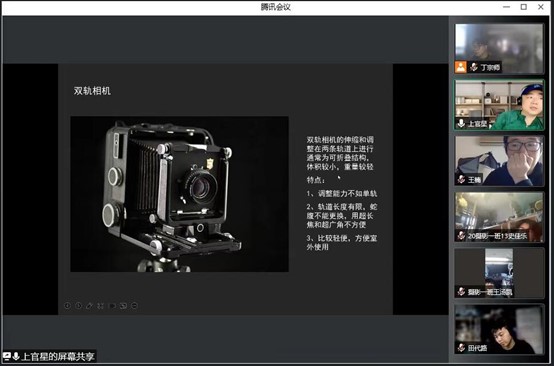
Task: Open the pen and laser pointer tools
Action: (x=89, y=306)
